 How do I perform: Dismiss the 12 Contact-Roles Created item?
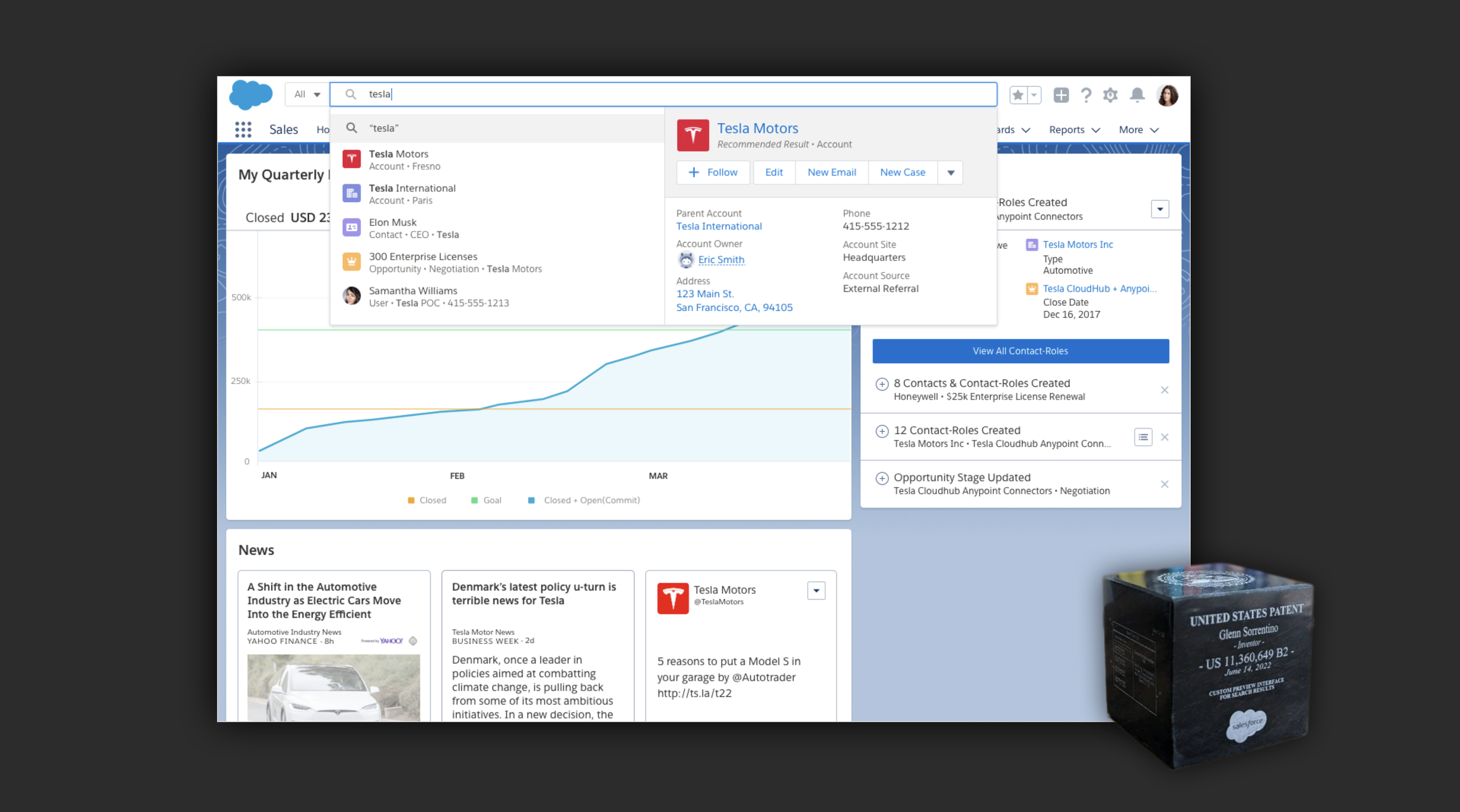tap(1164, 437)
